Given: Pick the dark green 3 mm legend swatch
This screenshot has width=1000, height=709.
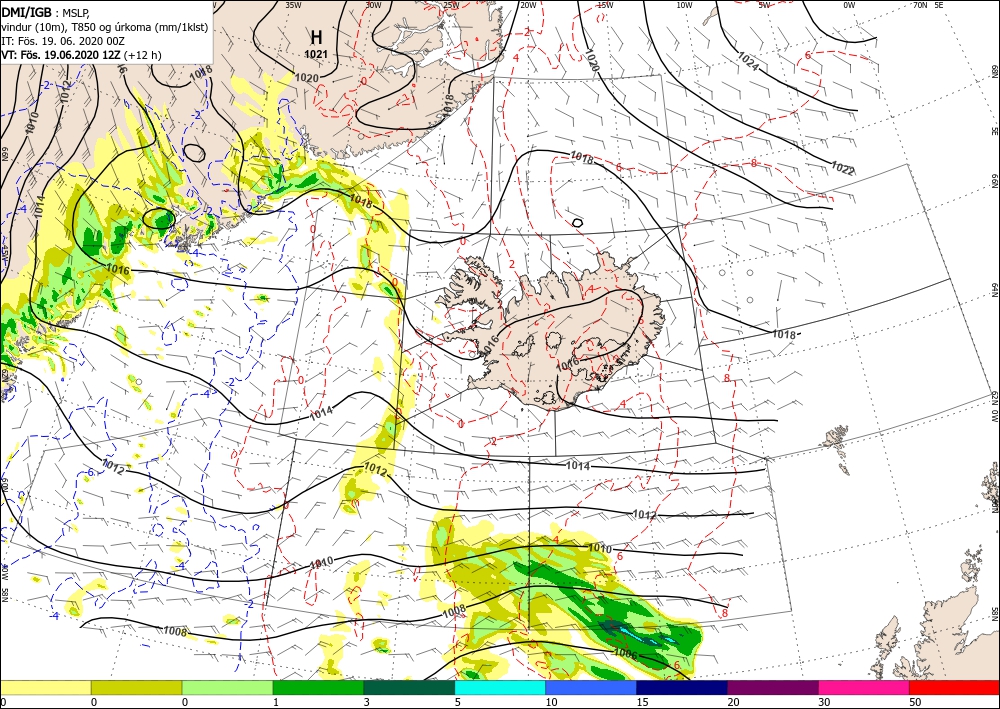Looking at the screenshot, I should pos(409,687).
